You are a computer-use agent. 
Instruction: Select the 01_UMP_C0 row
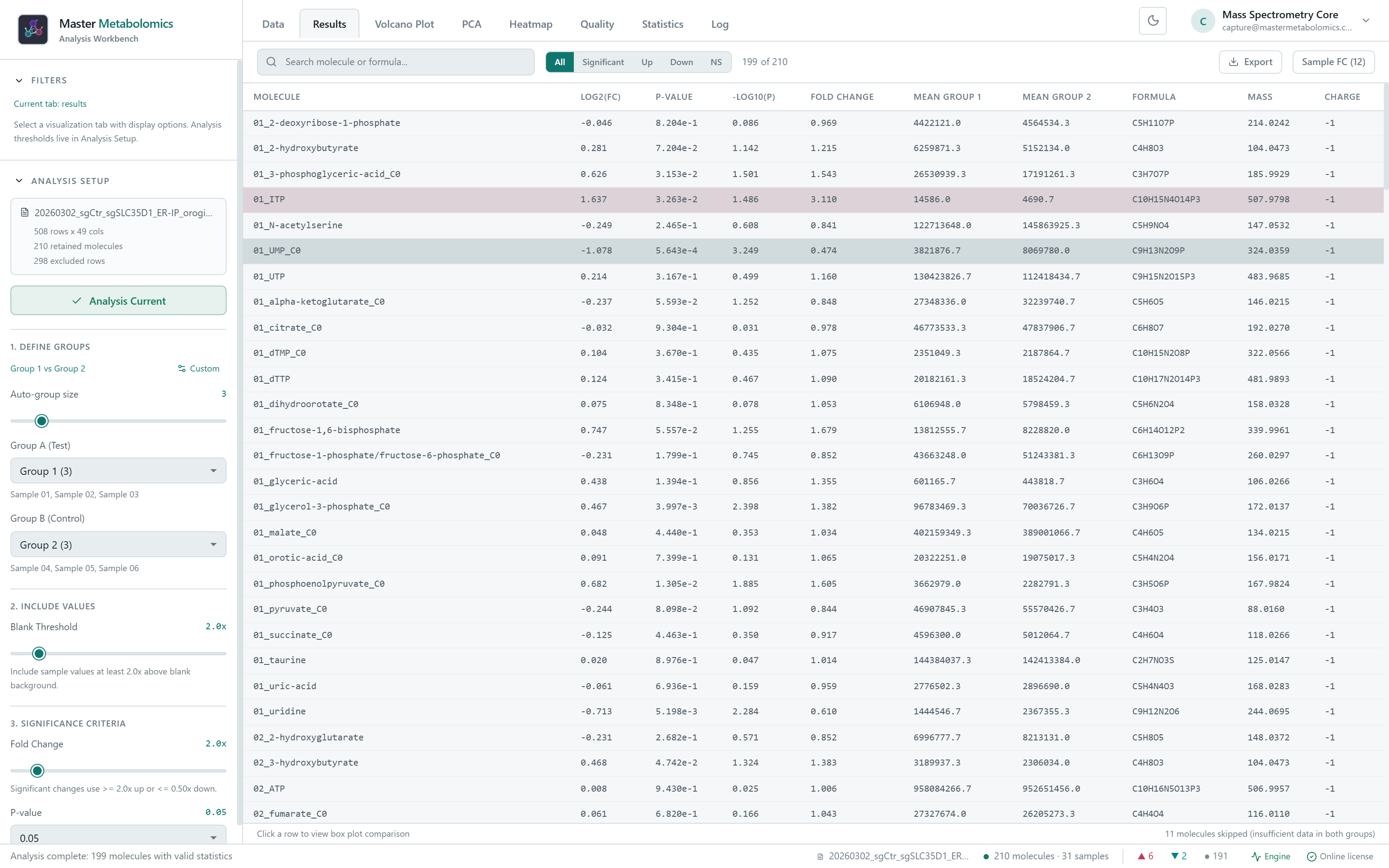(813, 251)
